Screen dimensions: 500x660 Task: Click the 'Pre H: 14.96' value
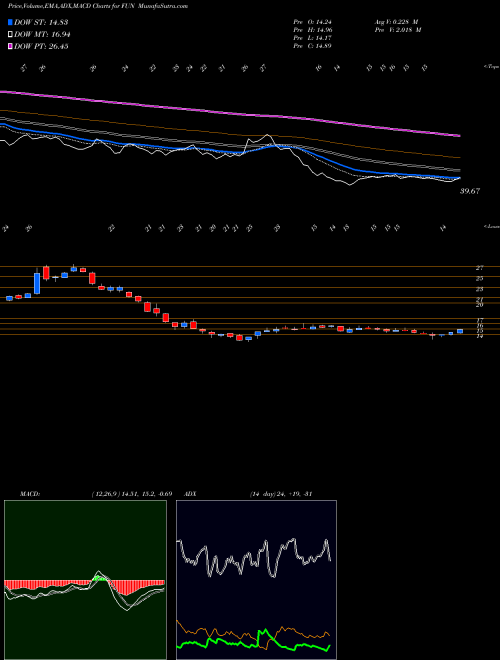[313, 30]
